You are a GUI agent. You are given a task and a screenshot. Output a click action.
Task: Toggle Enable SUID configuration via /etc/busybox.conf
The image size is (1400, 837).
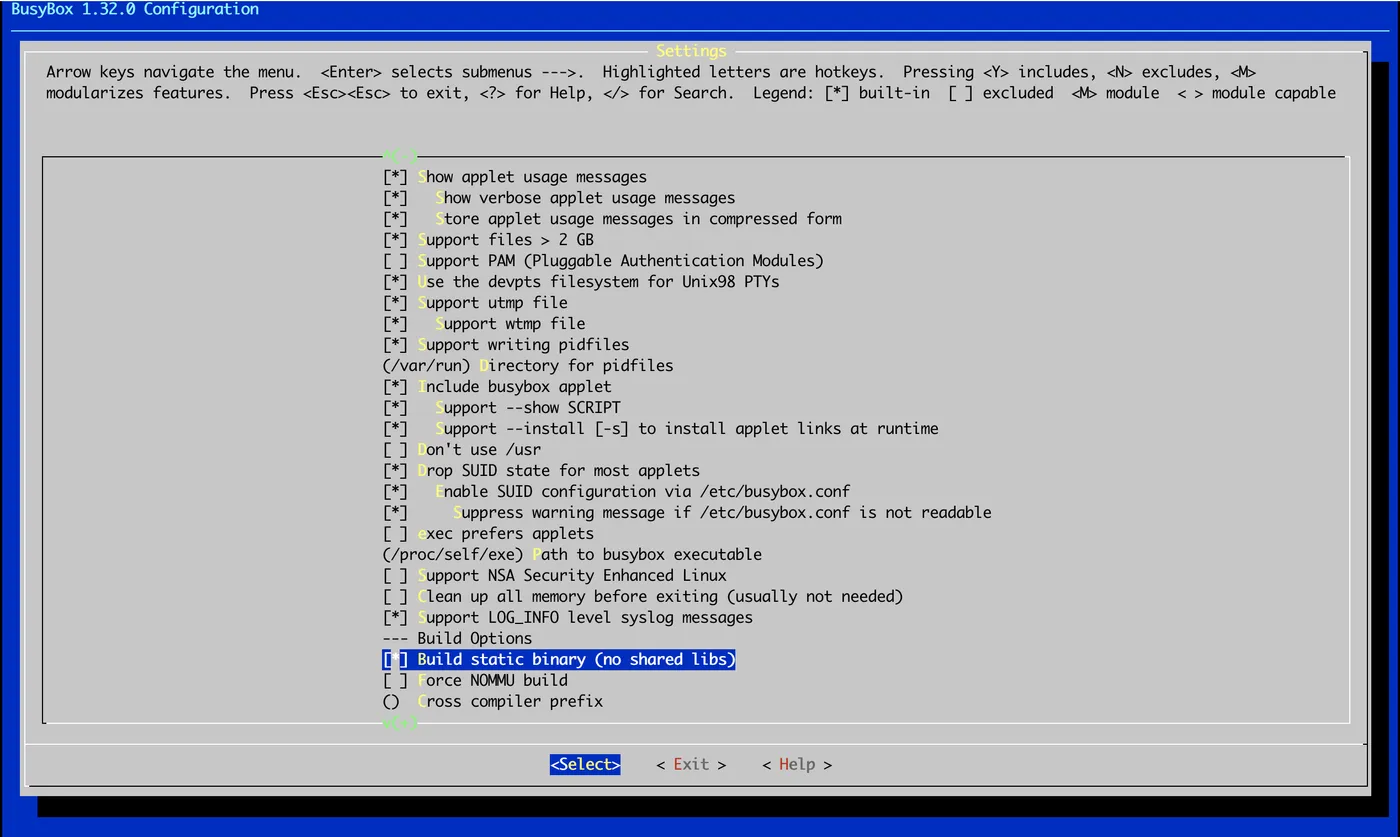(x=617, y=492)
